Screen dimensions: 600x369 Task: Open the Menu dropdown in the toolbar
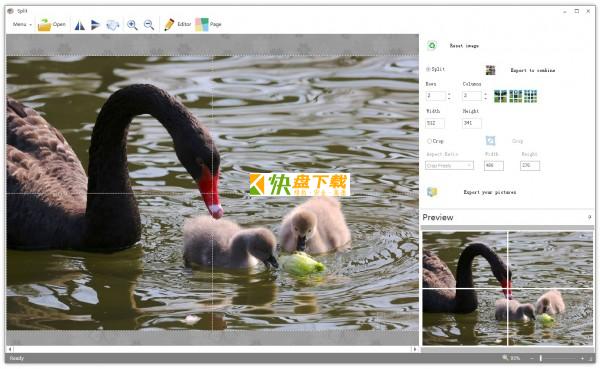click(22, 24)
